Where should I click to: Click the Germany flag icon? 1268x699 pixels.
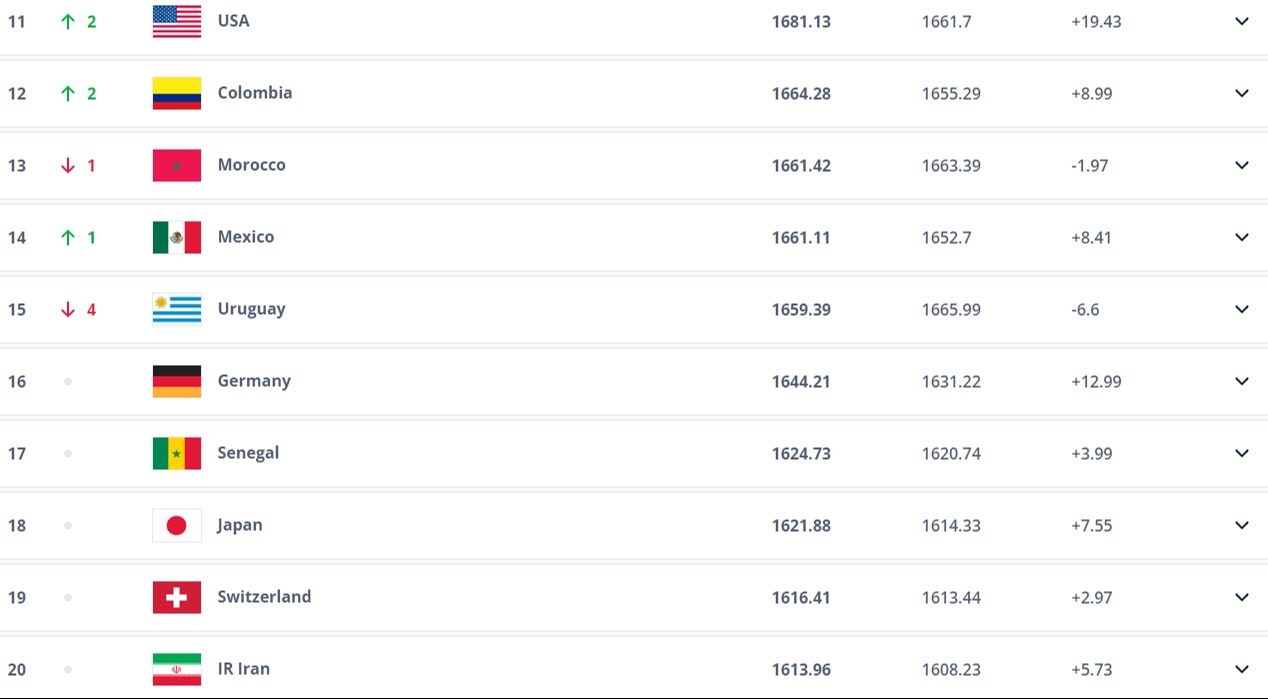point(176,381)
